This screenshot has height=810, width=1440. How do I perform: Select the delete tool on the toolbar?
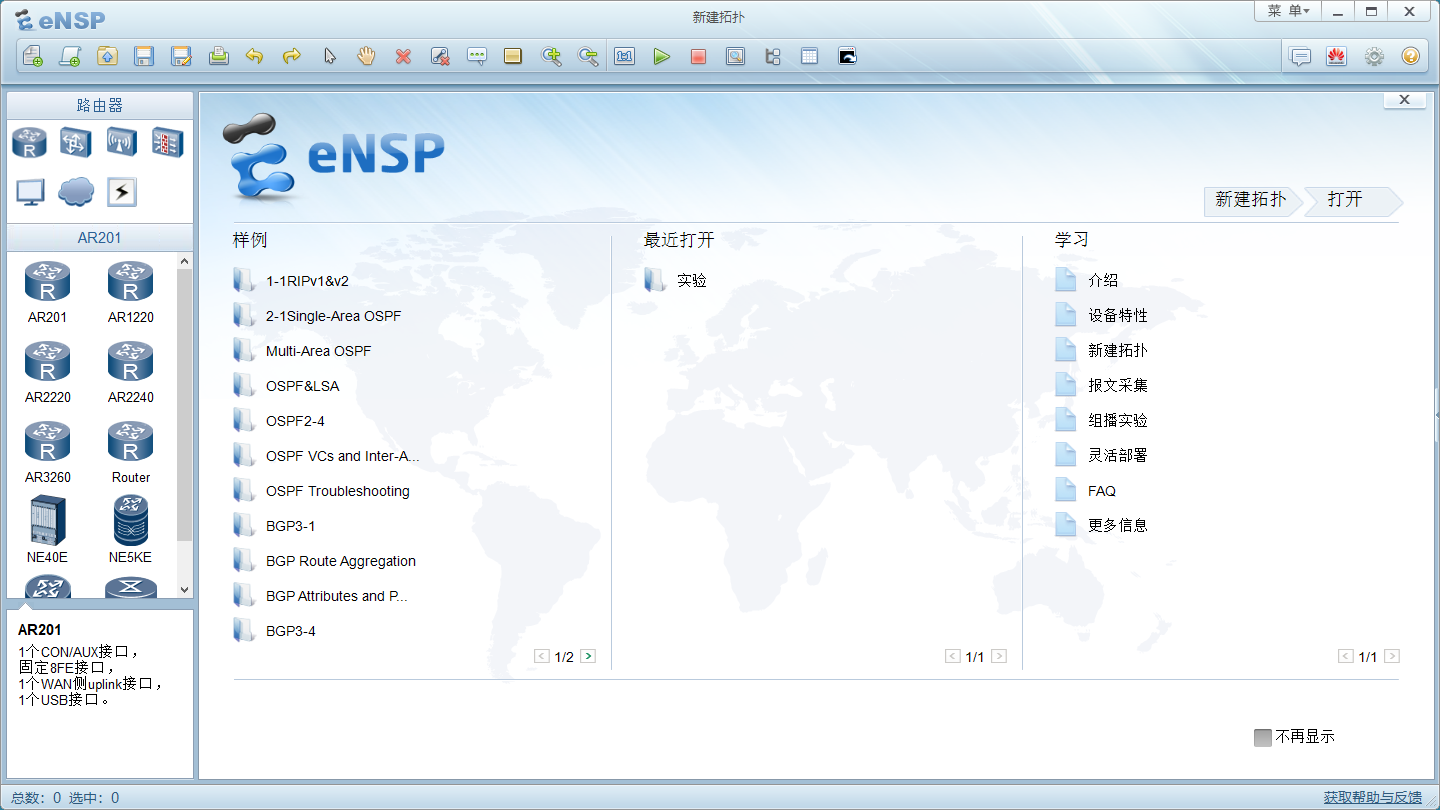pos(403,56)
